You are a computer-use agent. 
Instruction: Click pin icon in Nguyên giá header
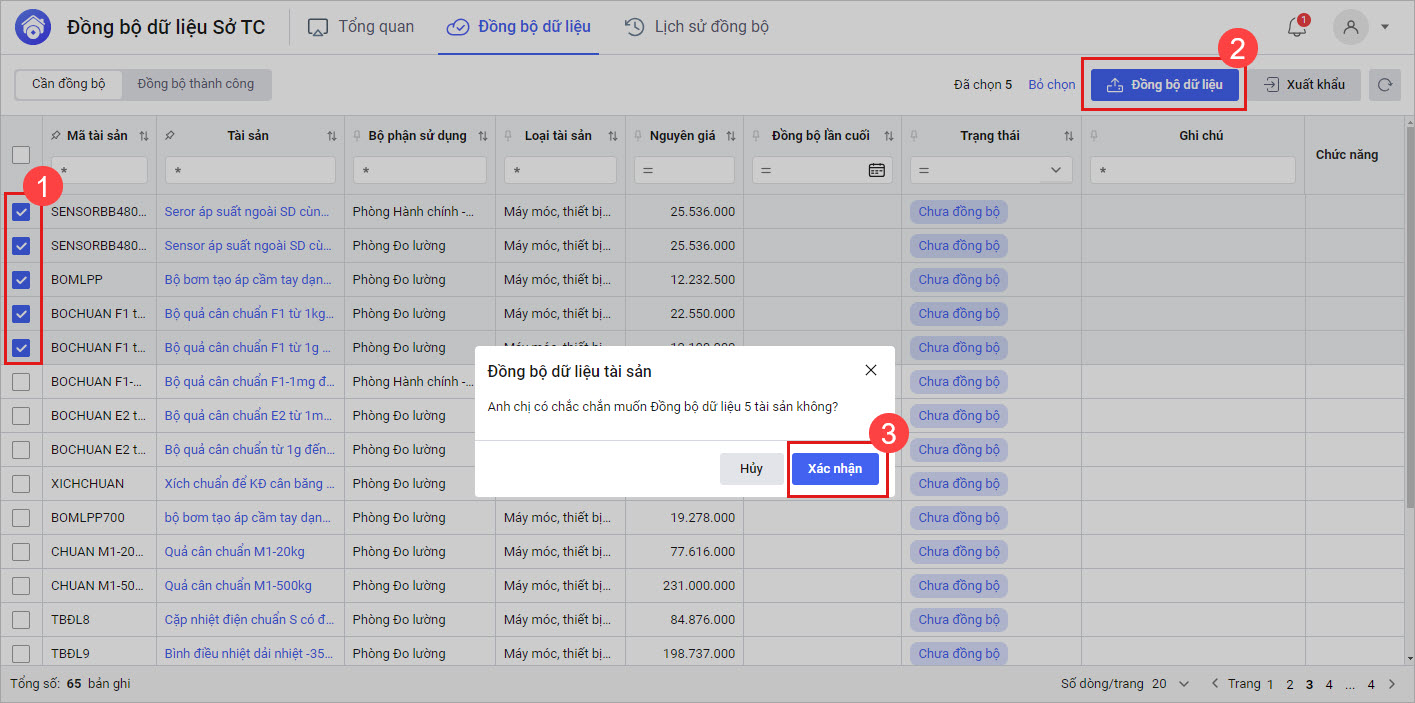[640, 135]
